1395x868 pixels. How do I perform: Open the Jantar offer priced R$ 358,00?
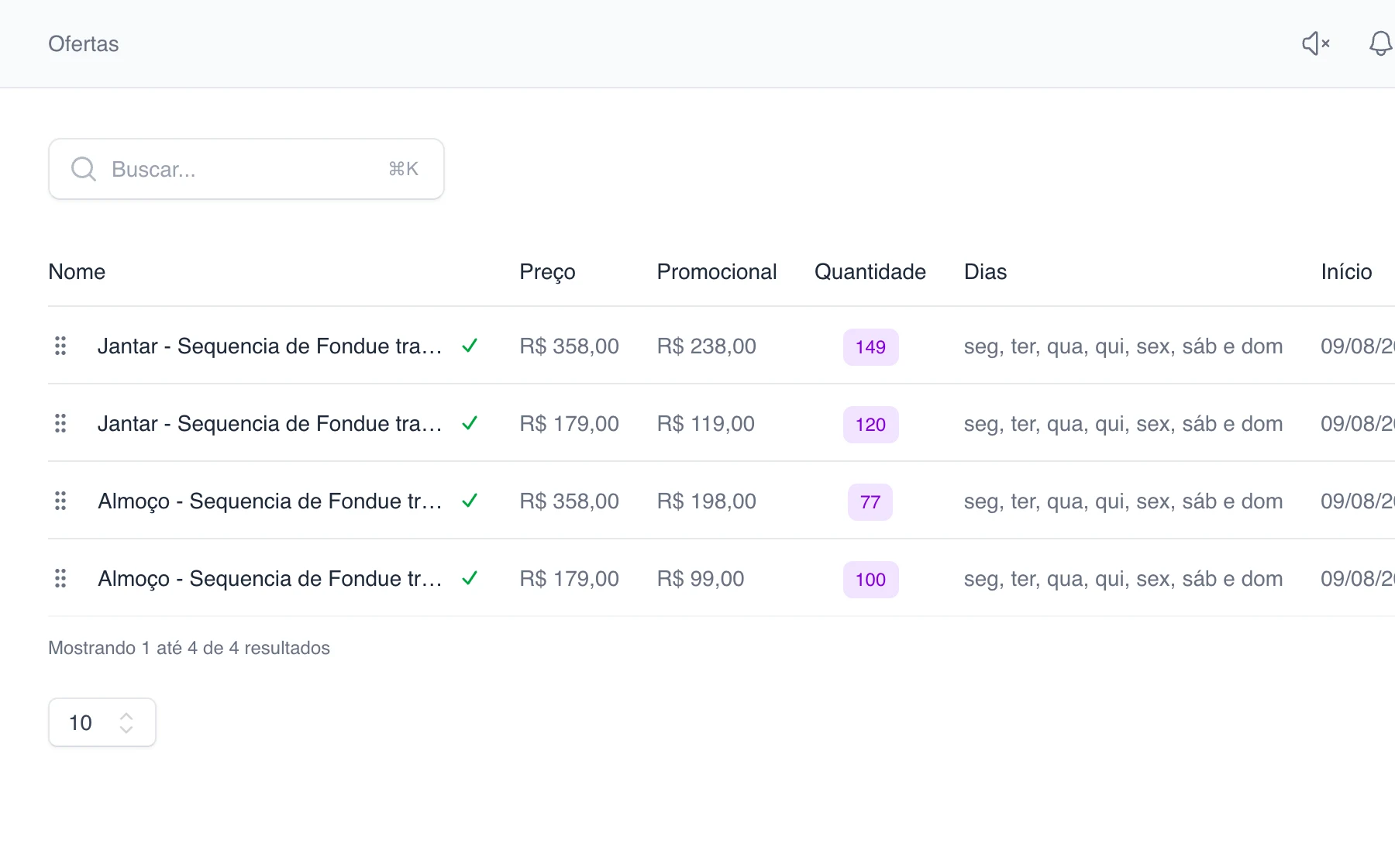270,346
